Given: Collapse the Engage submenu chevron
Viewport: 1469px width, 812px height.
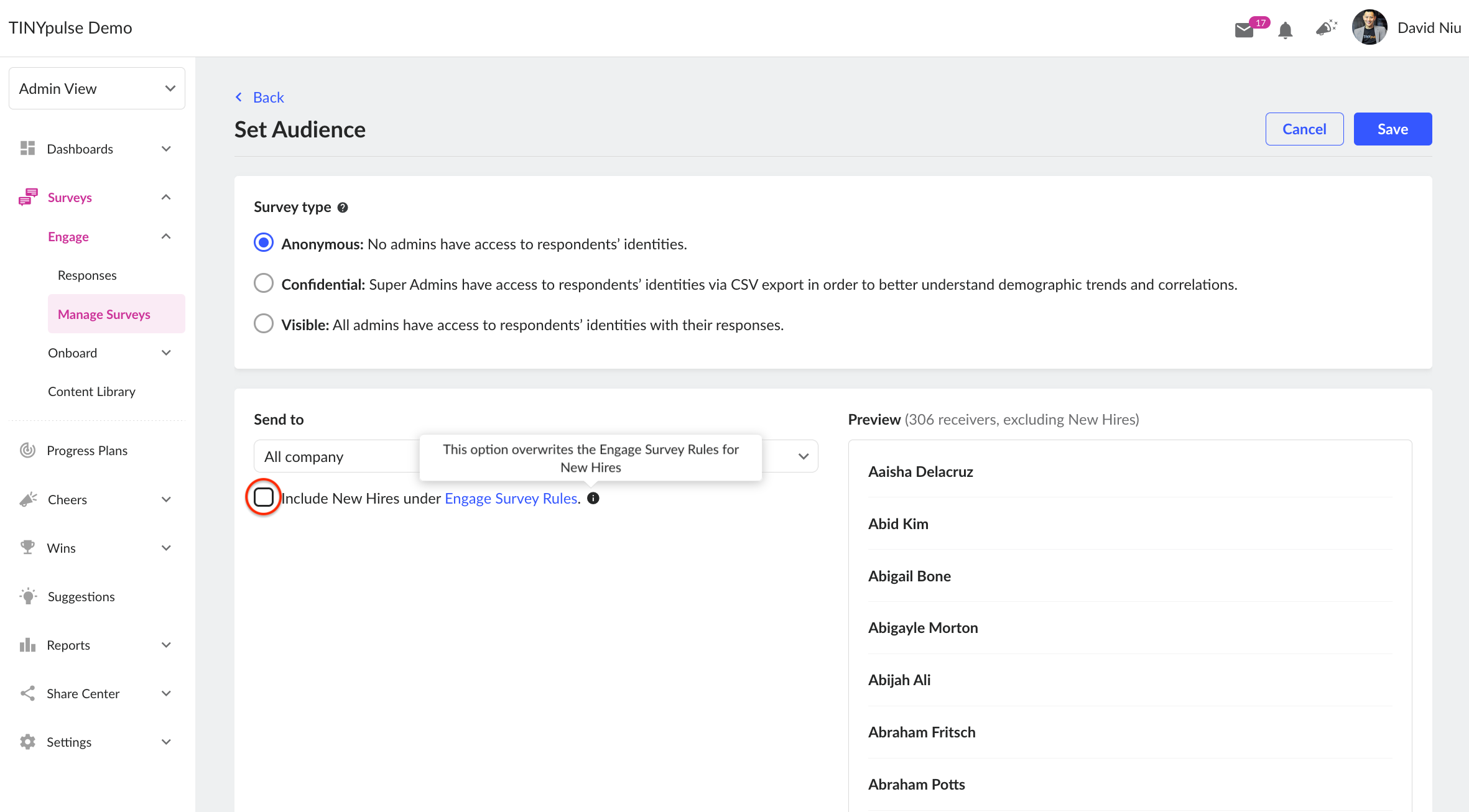Looking at the screenshot, I should coord(166,236).
